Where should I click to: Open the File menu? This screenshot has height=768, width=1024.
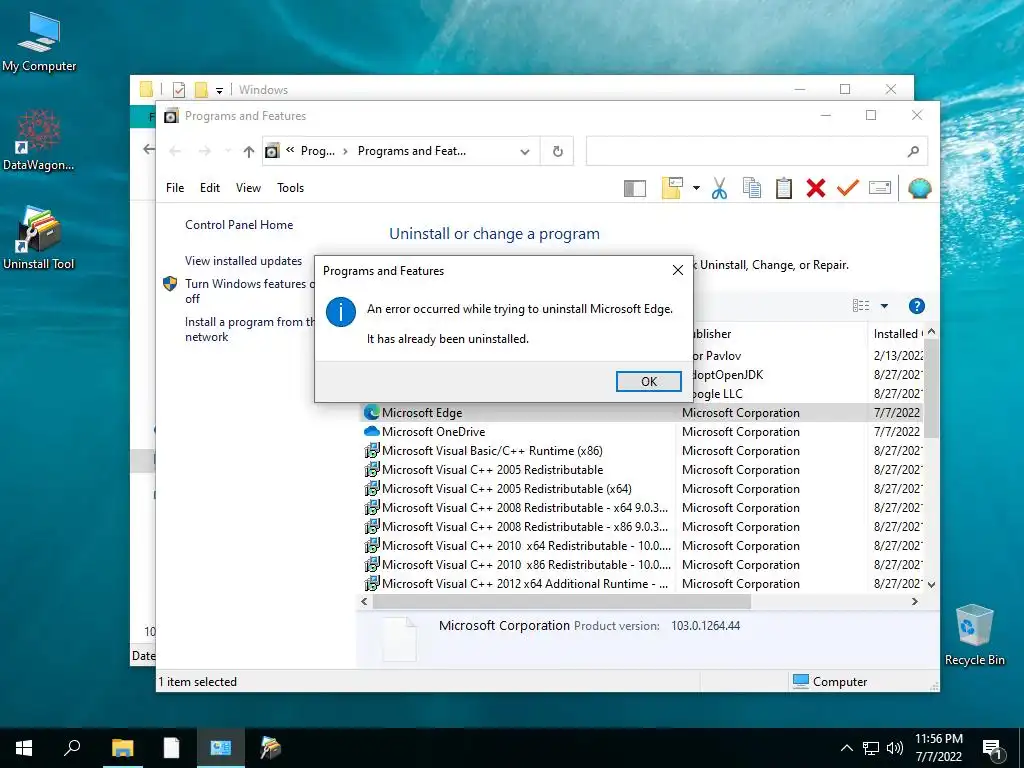tap(175, 188)
